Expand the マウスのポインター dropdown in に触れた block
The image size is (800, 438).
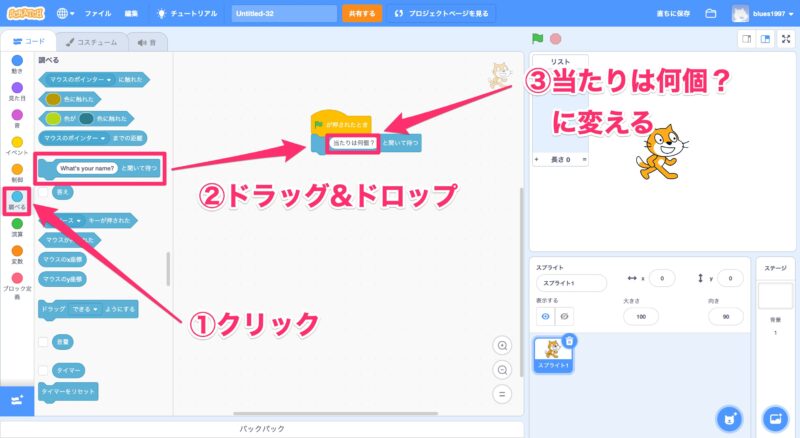(111, 78)
